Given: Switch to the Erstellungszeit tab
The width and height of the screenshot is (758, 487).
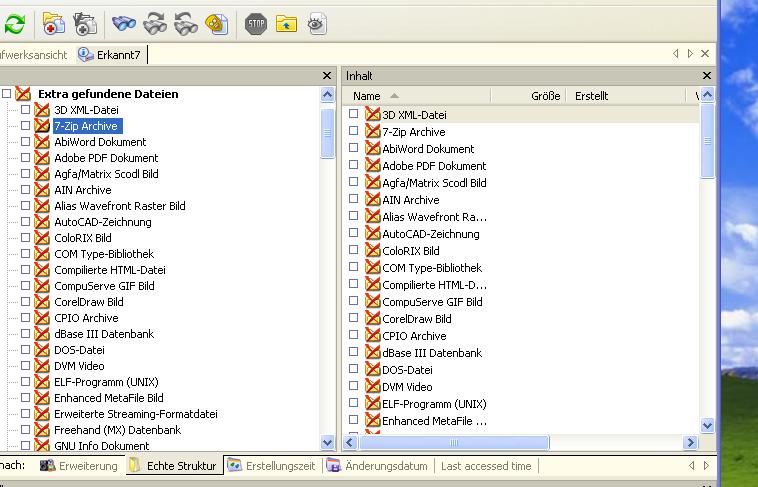Looking at the screenshot, I should tap(271, 466).
